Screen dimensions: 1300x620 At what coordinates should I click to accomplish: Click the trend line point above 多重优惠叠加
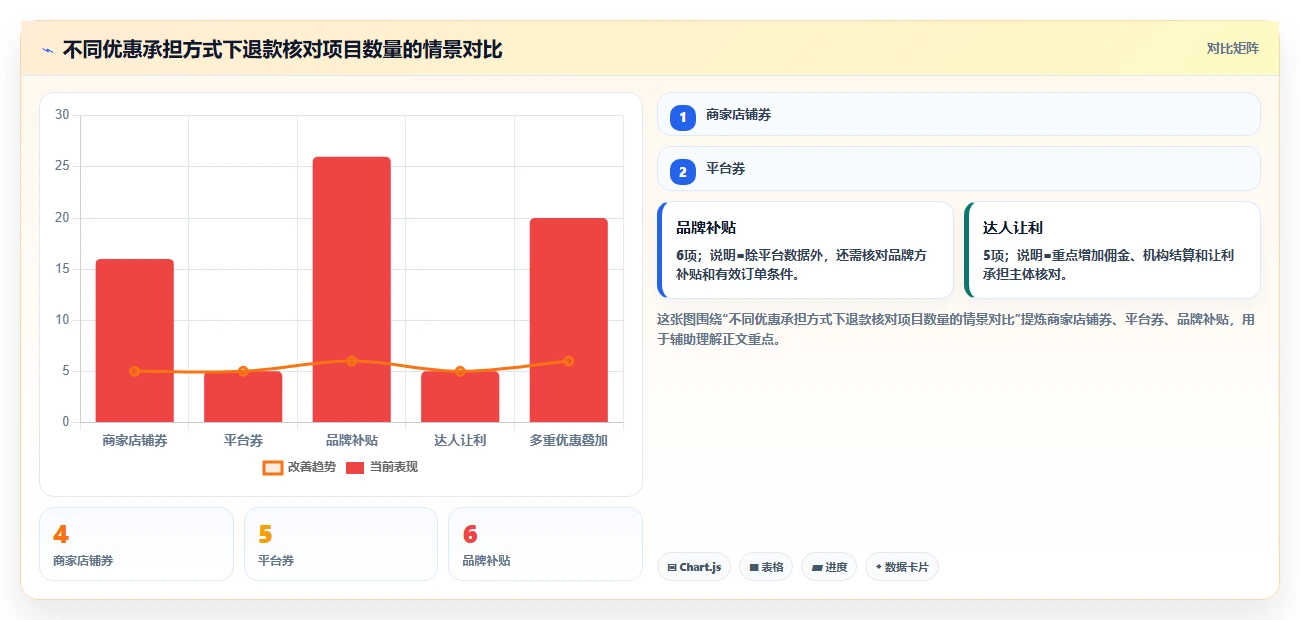click(x=568, y=361)
